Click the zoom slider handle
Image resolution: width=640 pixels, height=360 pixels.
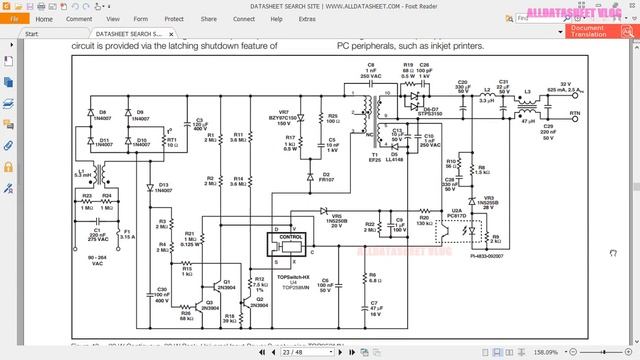tap(604, 352)
